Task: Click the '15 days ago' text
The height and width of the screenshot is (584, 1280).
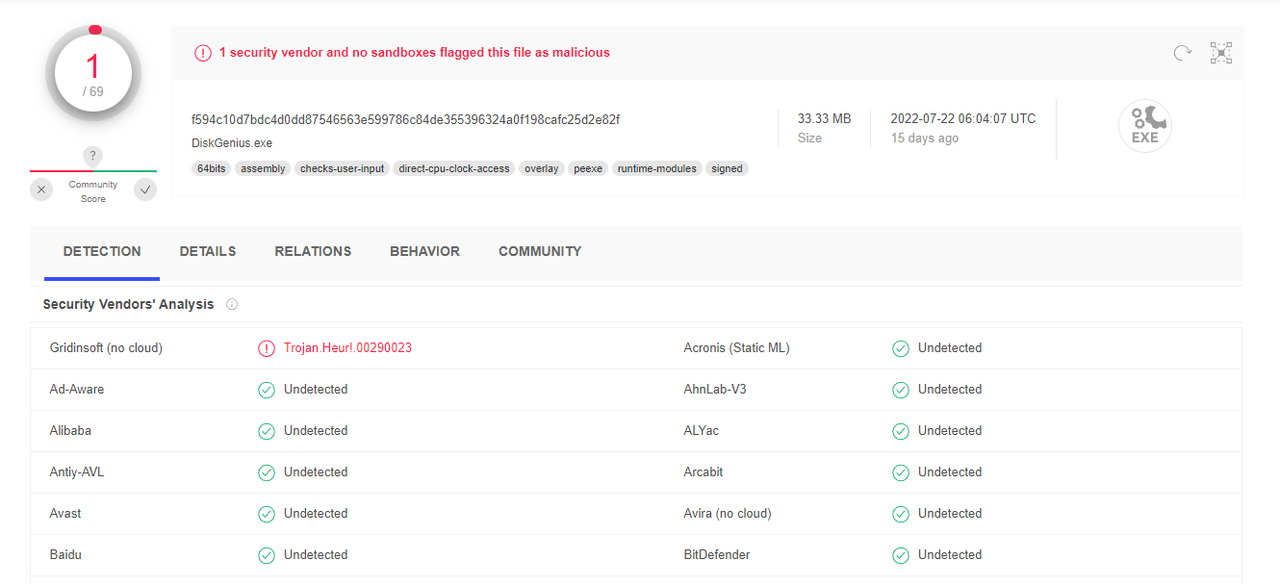Action: pos(925,138)
